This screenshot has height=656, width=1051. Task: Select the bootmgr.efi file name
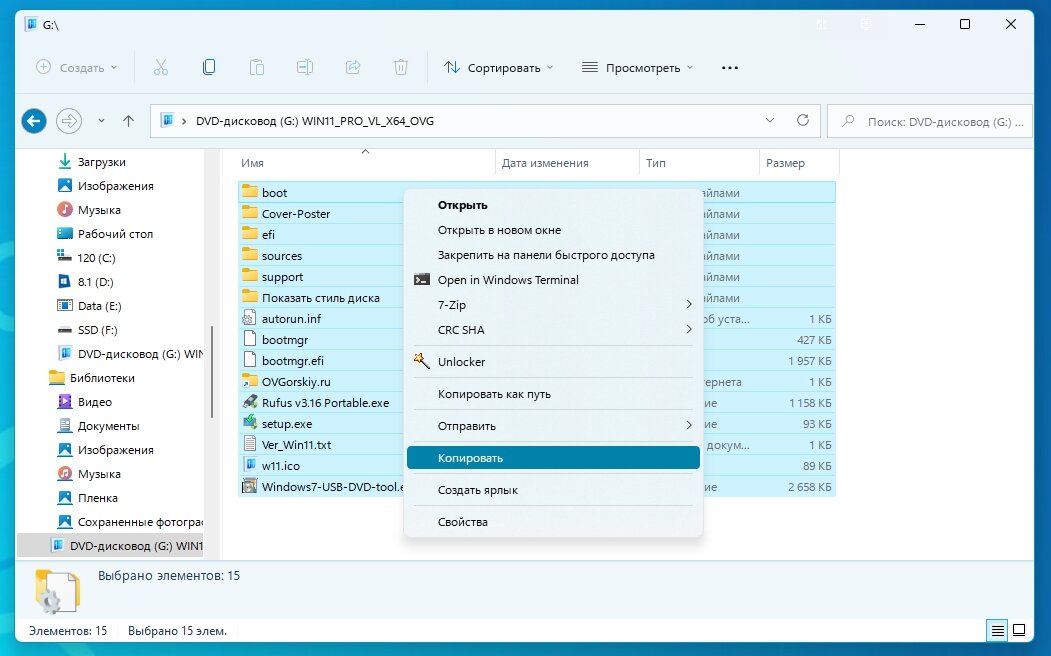292,360
